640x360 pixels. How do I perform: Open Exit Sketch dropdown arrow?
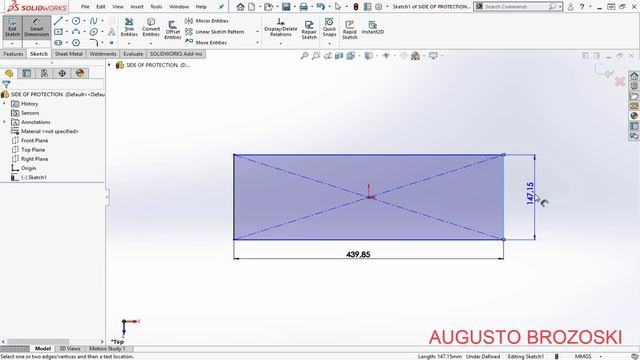[12, 44]
